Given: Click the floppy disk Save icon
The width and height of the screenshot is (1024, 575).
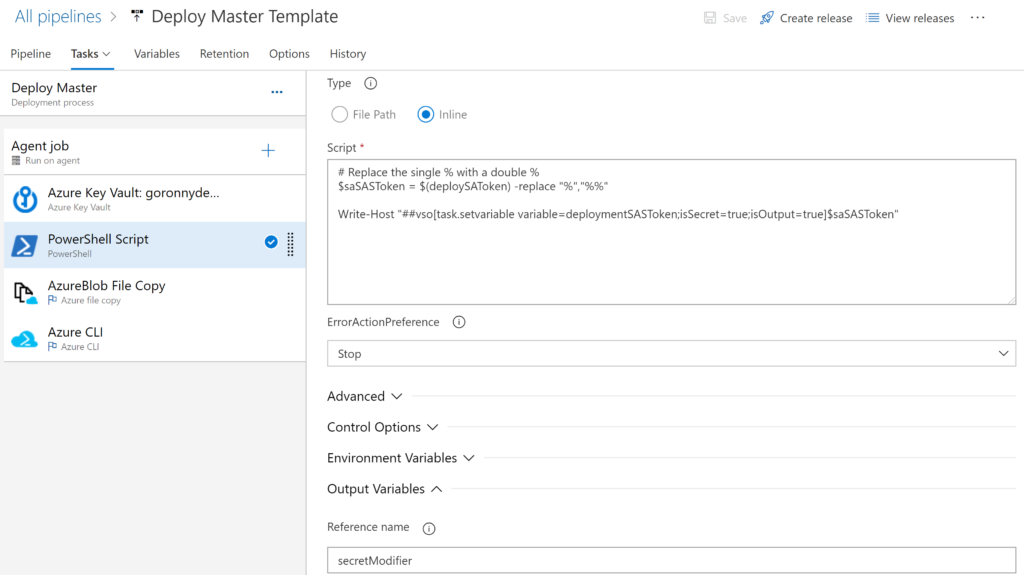Looking at the screenshot, I should click(710, 18).
